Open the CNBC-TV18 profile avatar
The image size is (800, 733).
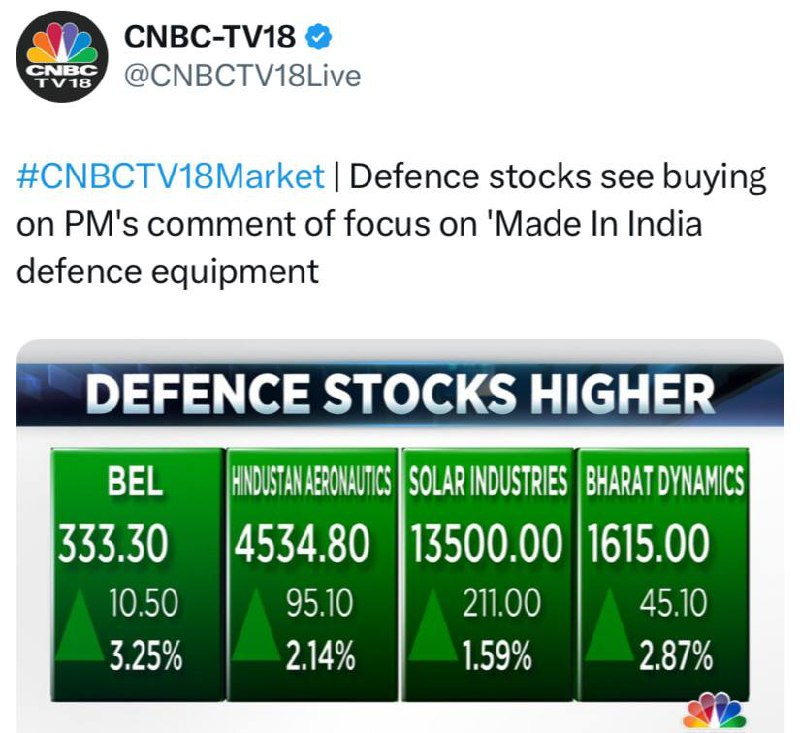click(62, 57)
